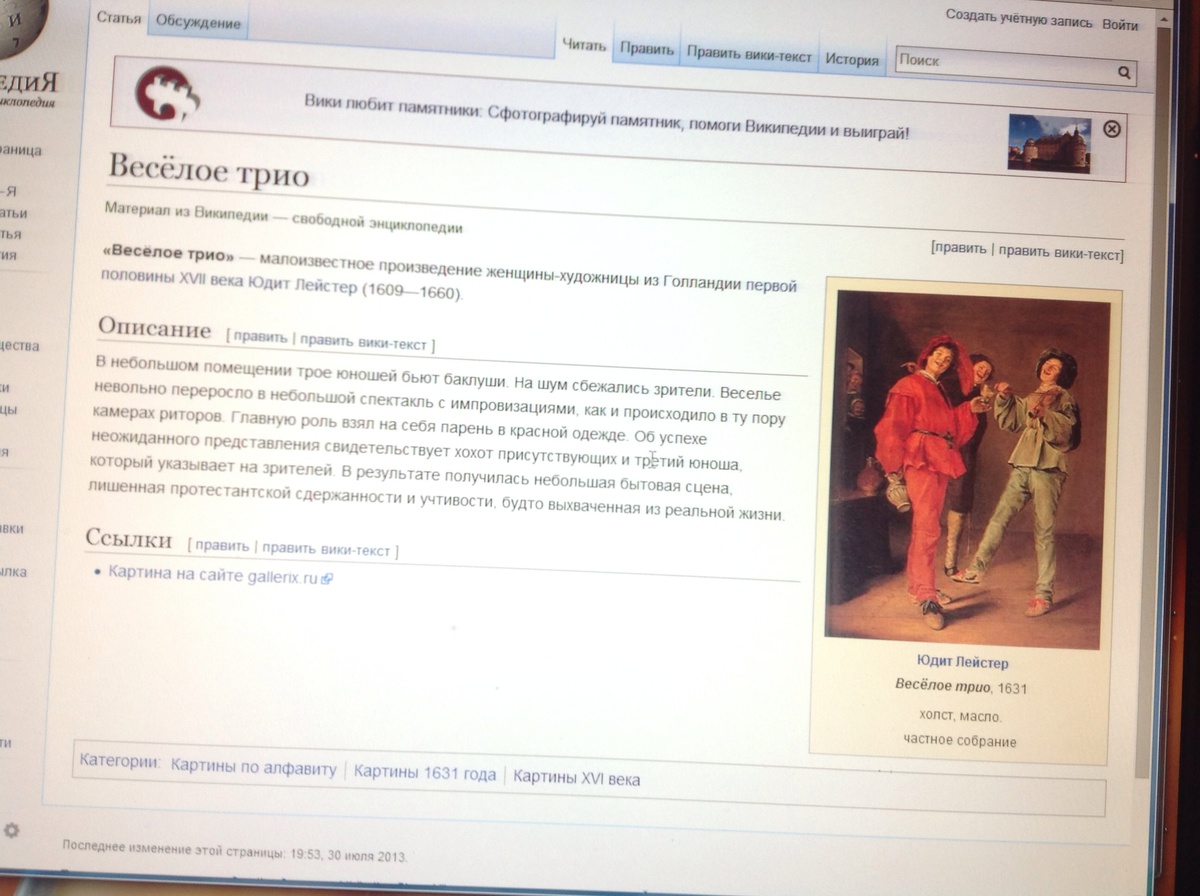This screenshot has width=1200, height=896.
Task: Open the castle photo in banner
Action: (x=1048, y=142)
